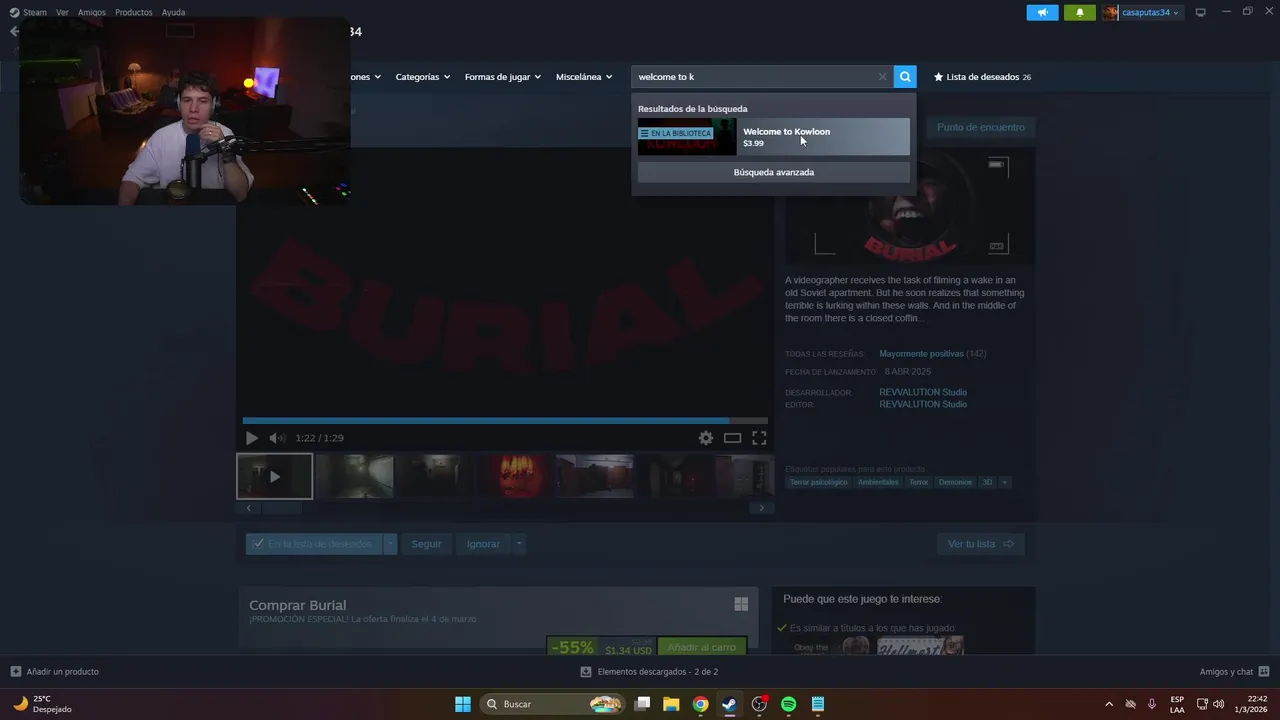Screen dimensions: 1280x720
Task: Expand the Formas de jugar dropdown
Action: [503, 77]
